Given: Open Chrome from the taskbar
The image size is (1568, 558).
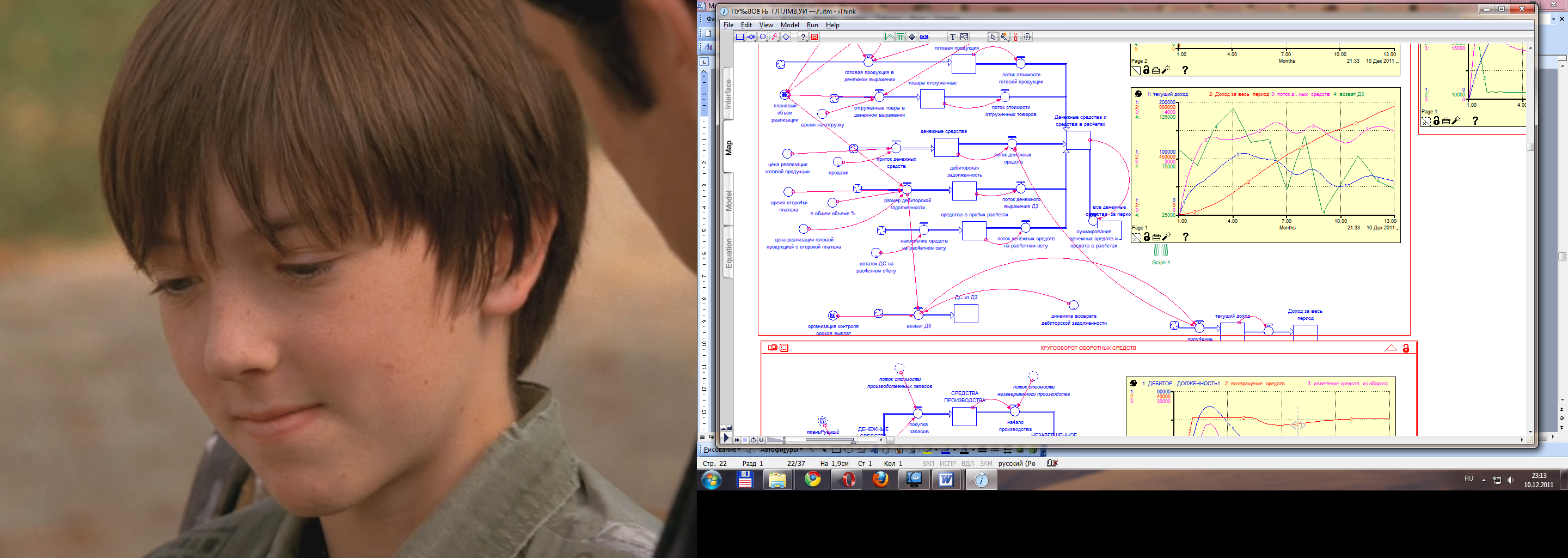Looking at the screenshot, I should click(x=813, y=480).
